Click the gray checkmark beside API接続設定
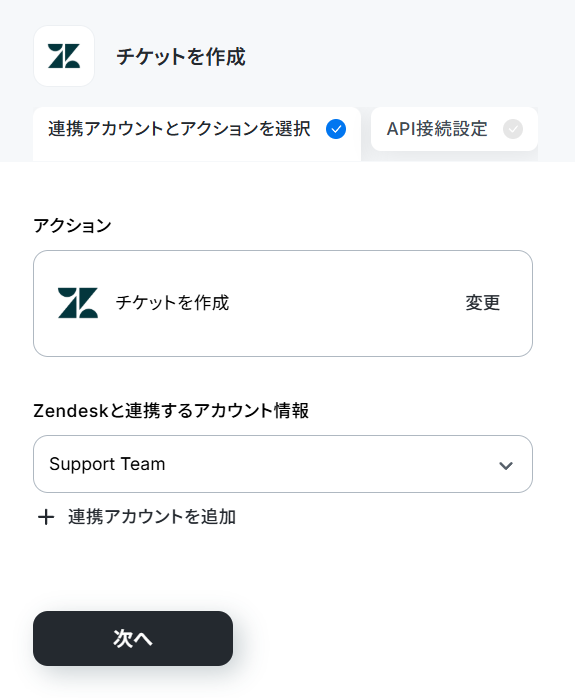This screenshot has width=575, height=698. 513,129
